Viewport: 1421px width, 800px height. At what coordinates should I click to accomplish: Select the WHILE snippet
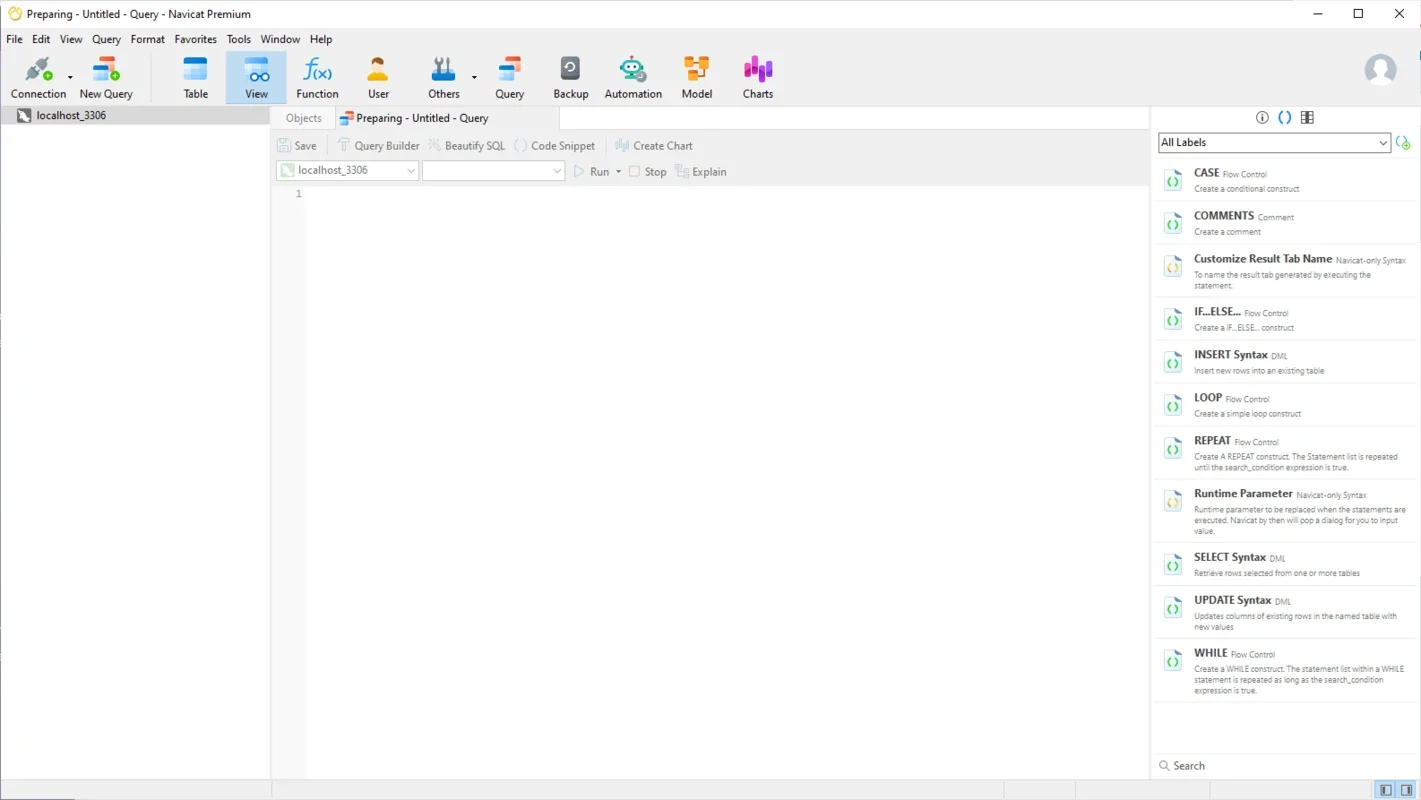pyautogui.click(x=1287, y=671)
